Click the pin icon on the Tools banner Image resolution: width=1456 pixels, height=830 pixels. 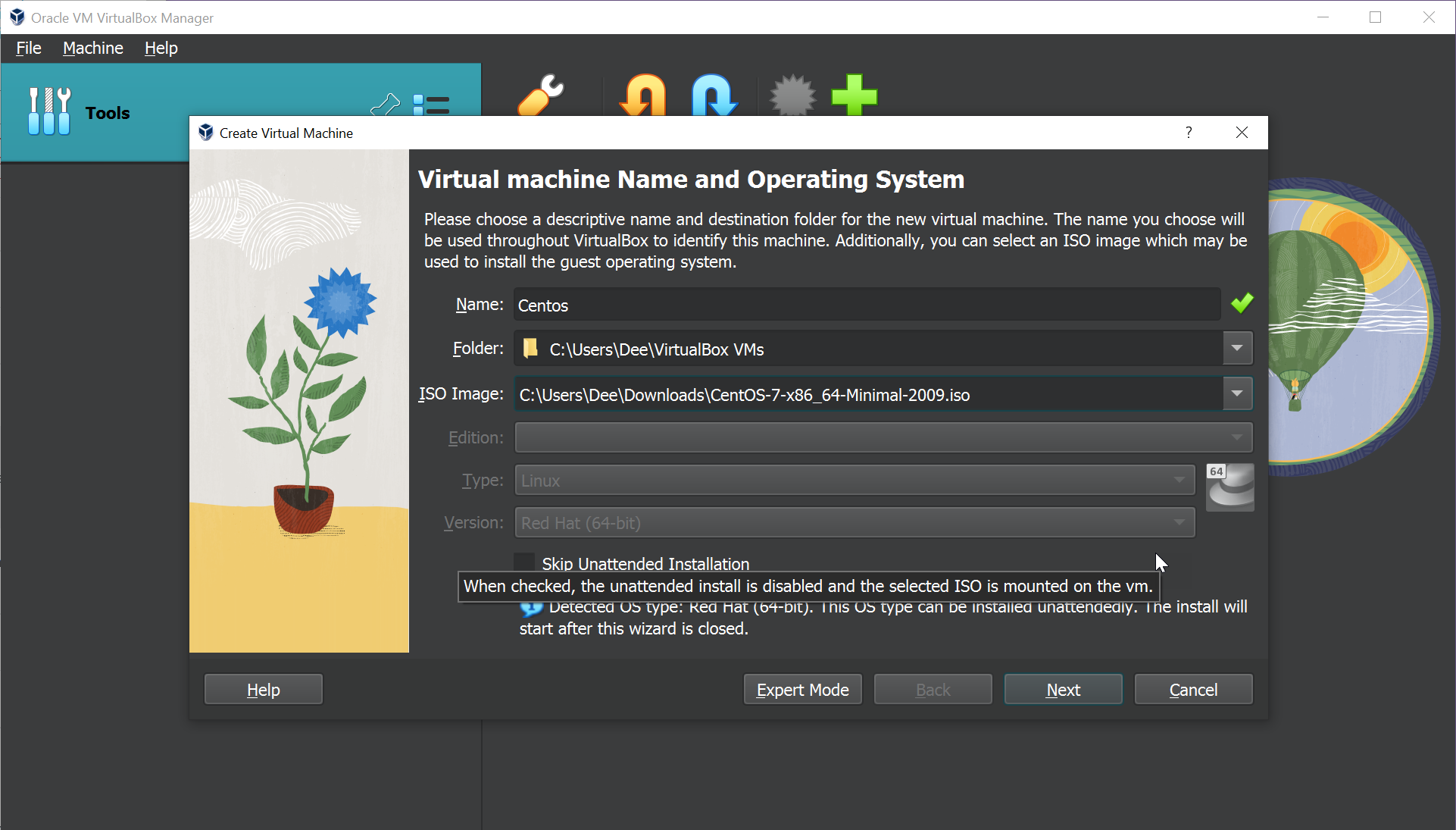[x=386, y=104]
